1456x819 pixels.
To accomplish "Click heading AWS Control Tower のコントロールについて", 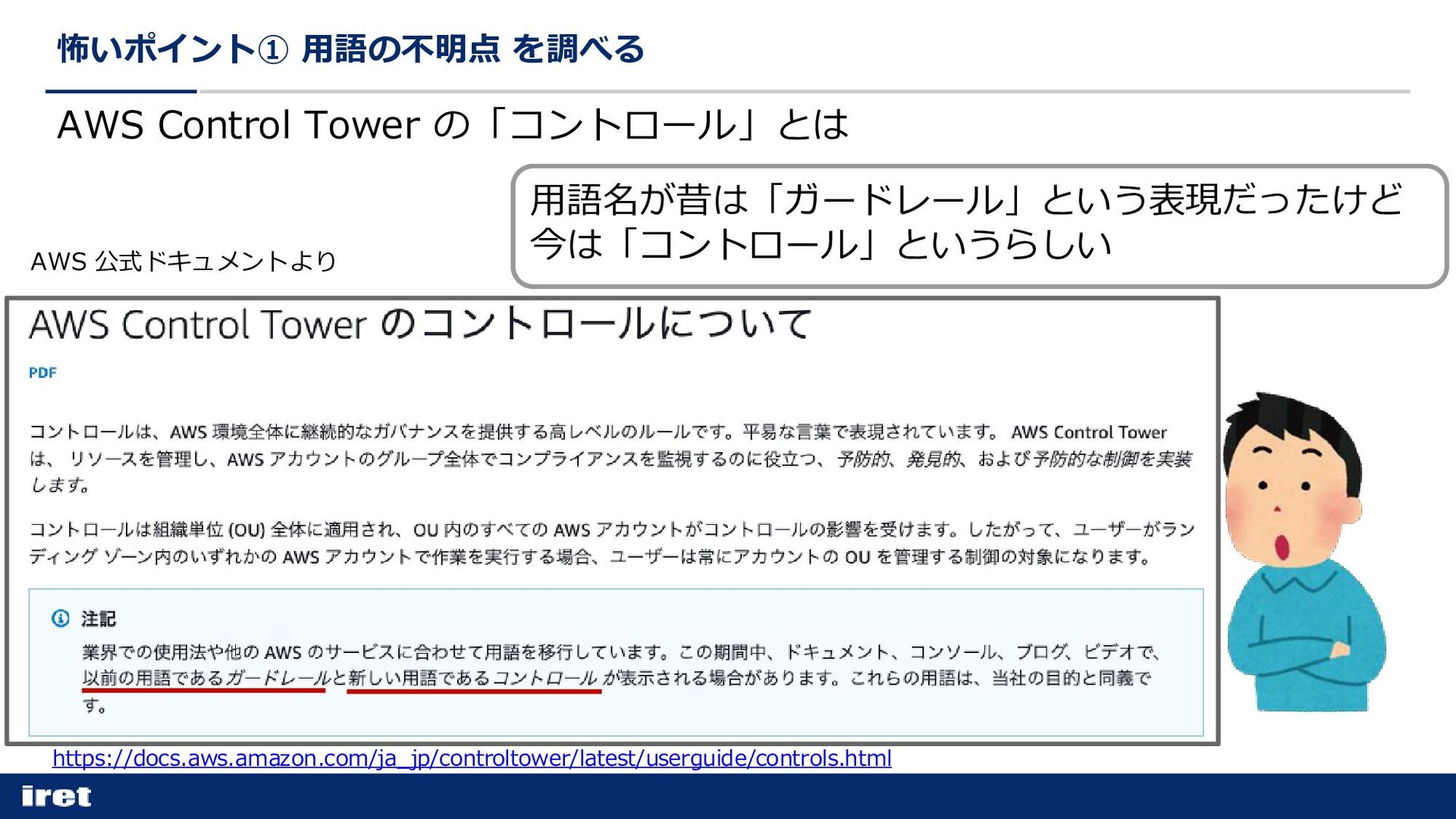I will click(421, 324).
